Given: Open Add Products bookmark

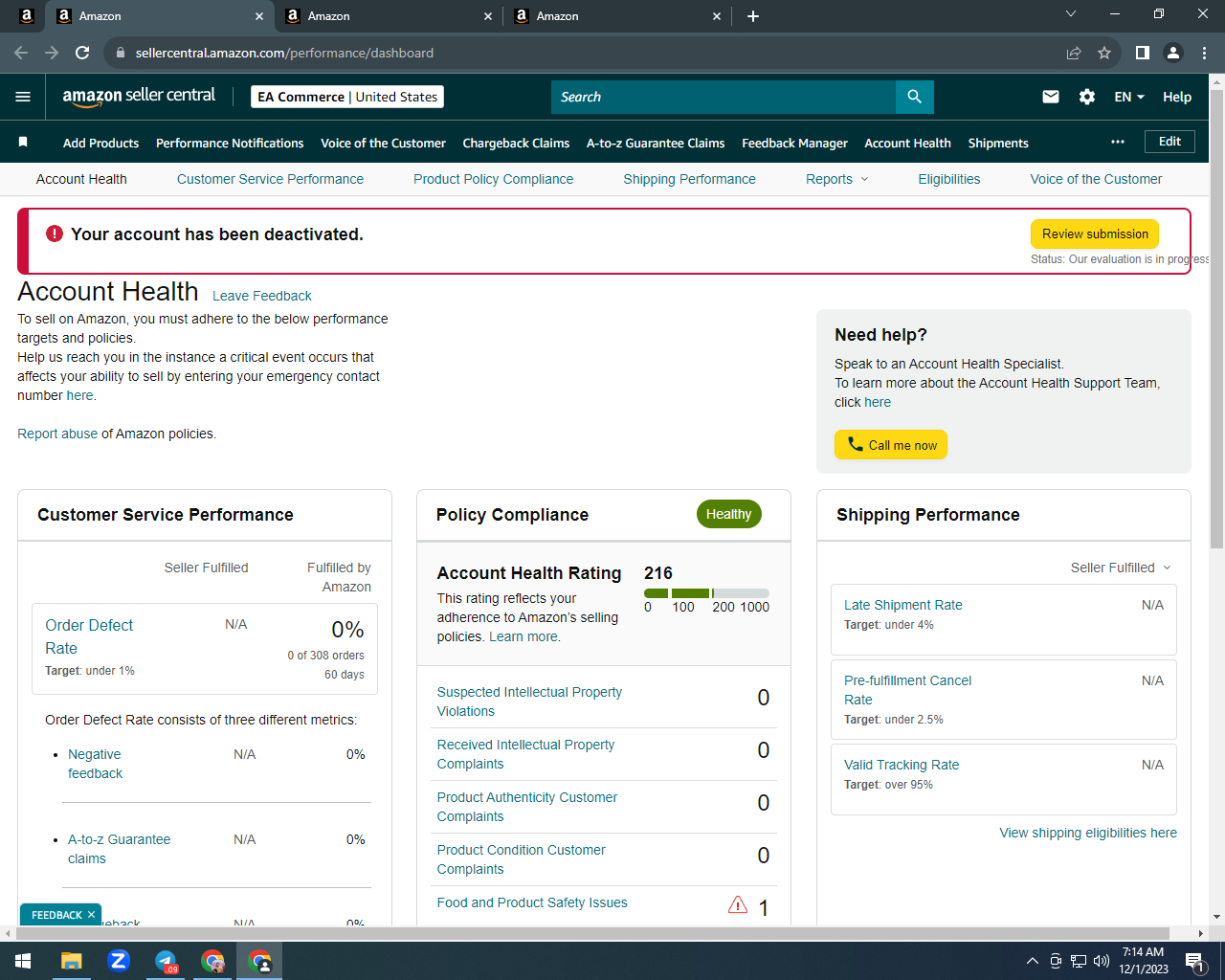Looking at the screenshot, I should (x=100, y=143).
